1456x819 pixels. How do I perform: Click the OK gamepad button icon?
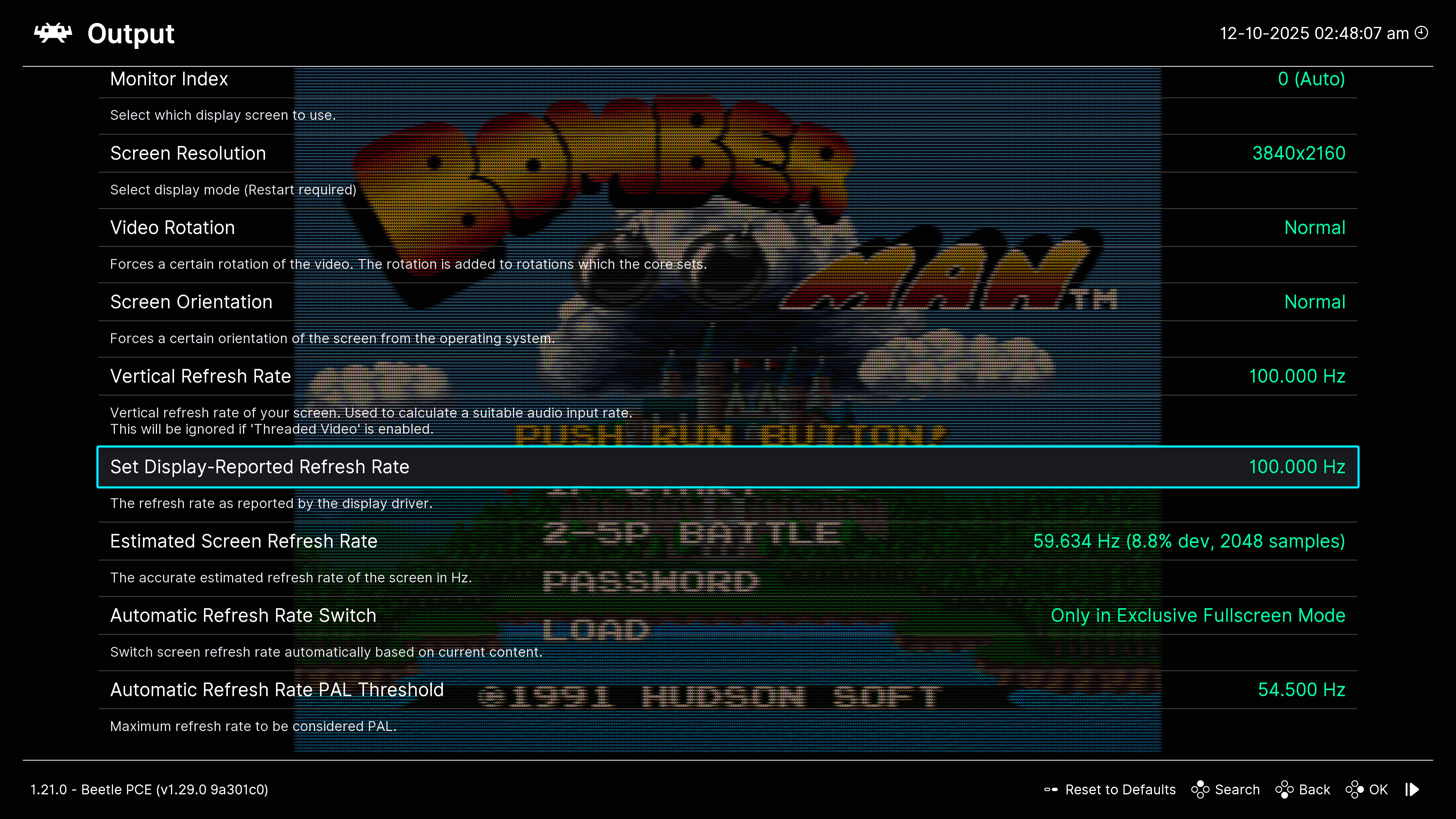click(1354, 789)
